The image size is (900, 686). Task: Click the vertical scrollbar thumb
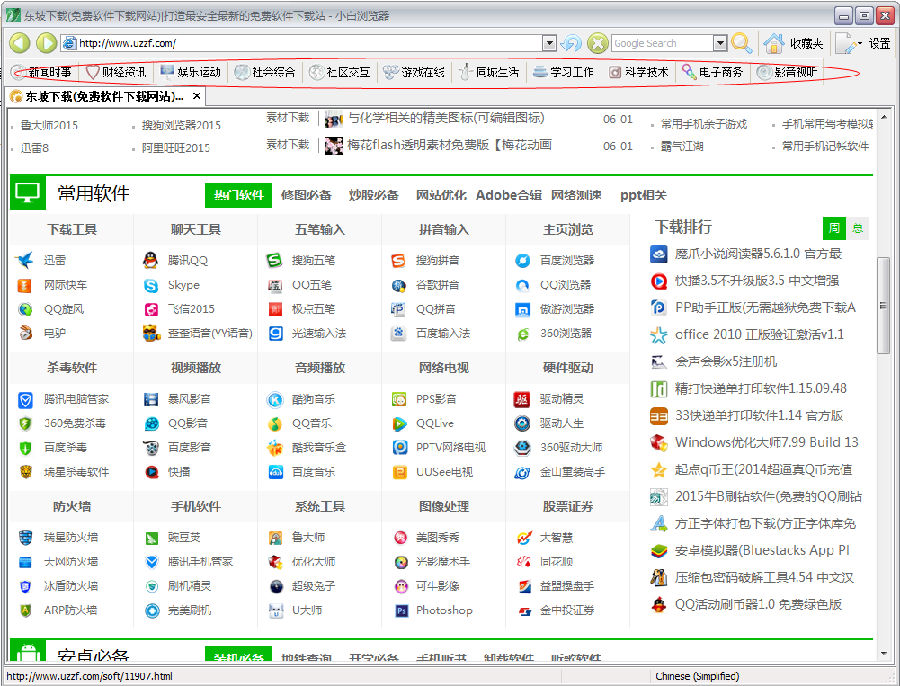(x=883, y=305)
